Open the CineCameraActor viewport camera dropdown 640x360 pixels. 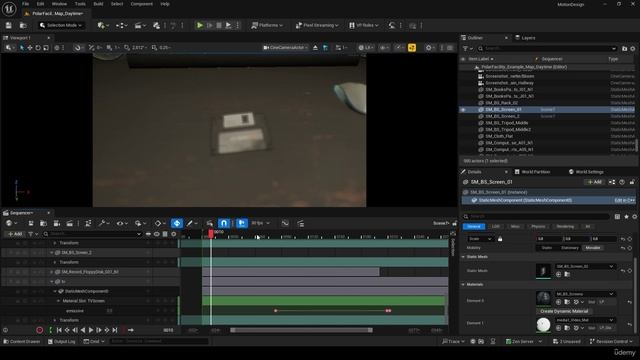click(x=285, y=48)
